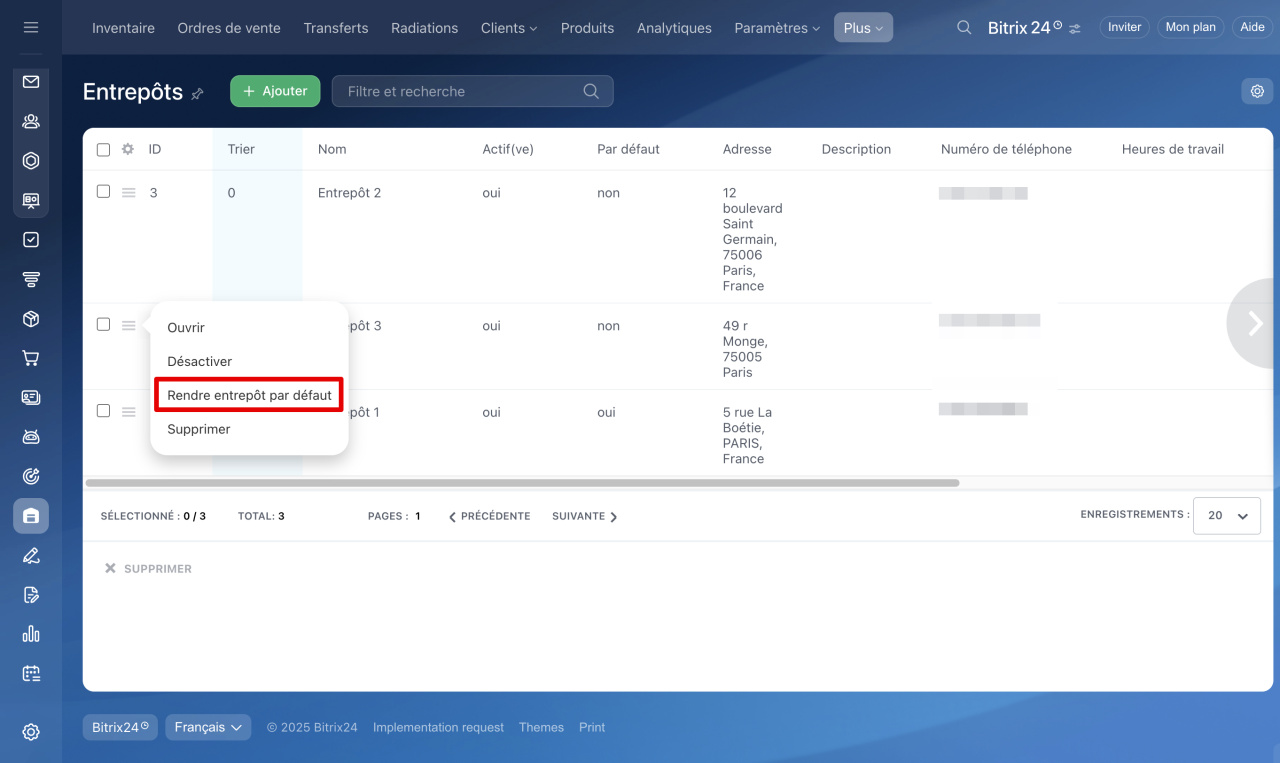The height and width of the screenshot is (763, 1280).
Task: Click the bulk Supprimer action below the table
Action: (x=148, y=568)
